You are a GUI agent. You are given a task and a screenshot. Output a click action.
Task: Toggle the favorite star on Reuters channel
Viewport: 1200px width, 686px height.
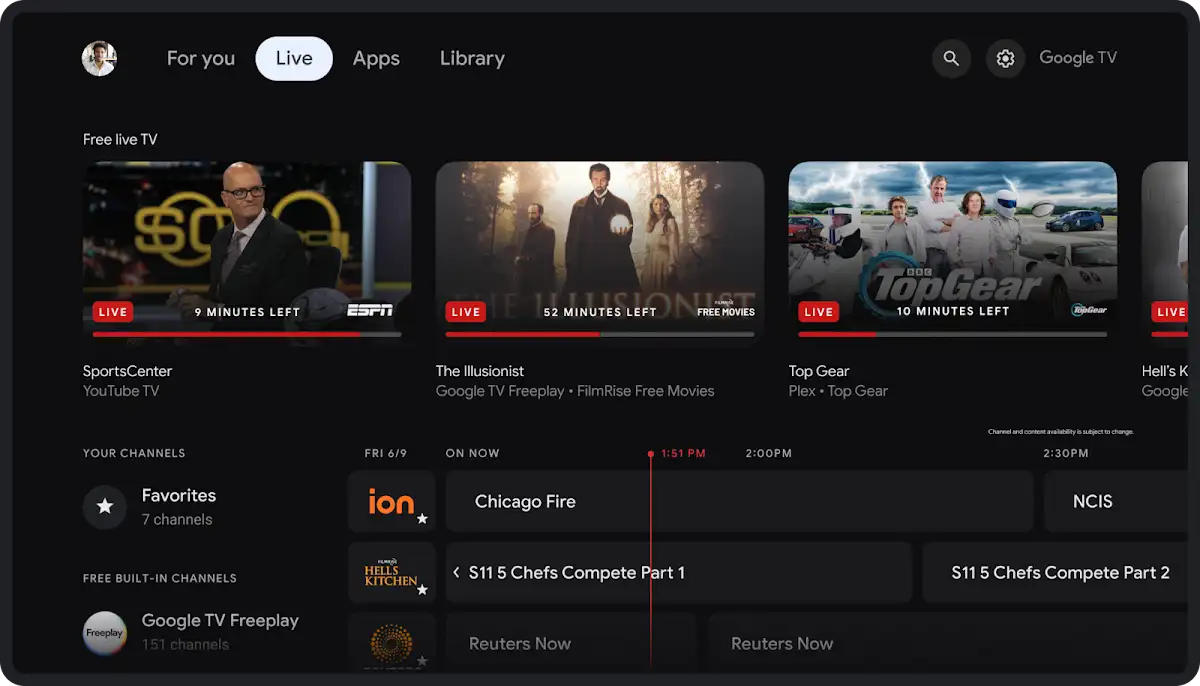coord(424,660)
